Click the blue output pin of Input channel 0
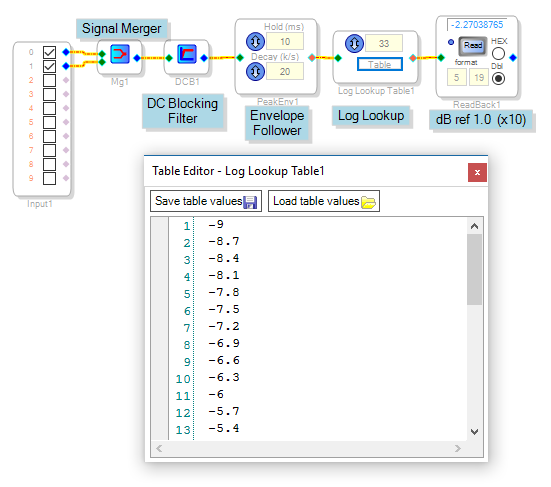 pos(66,52)
